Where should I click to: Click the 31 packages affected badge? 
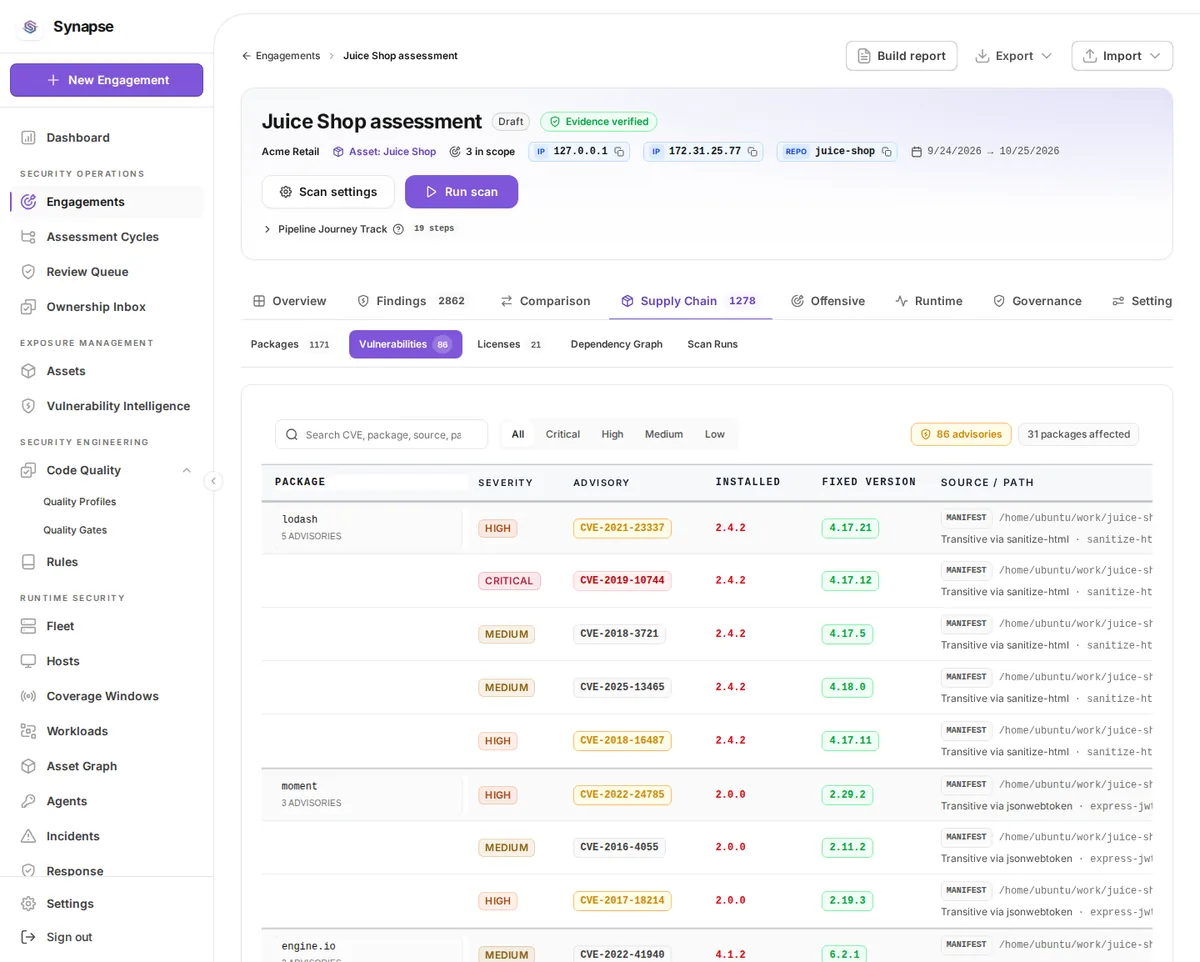(x=1078, y=434)
